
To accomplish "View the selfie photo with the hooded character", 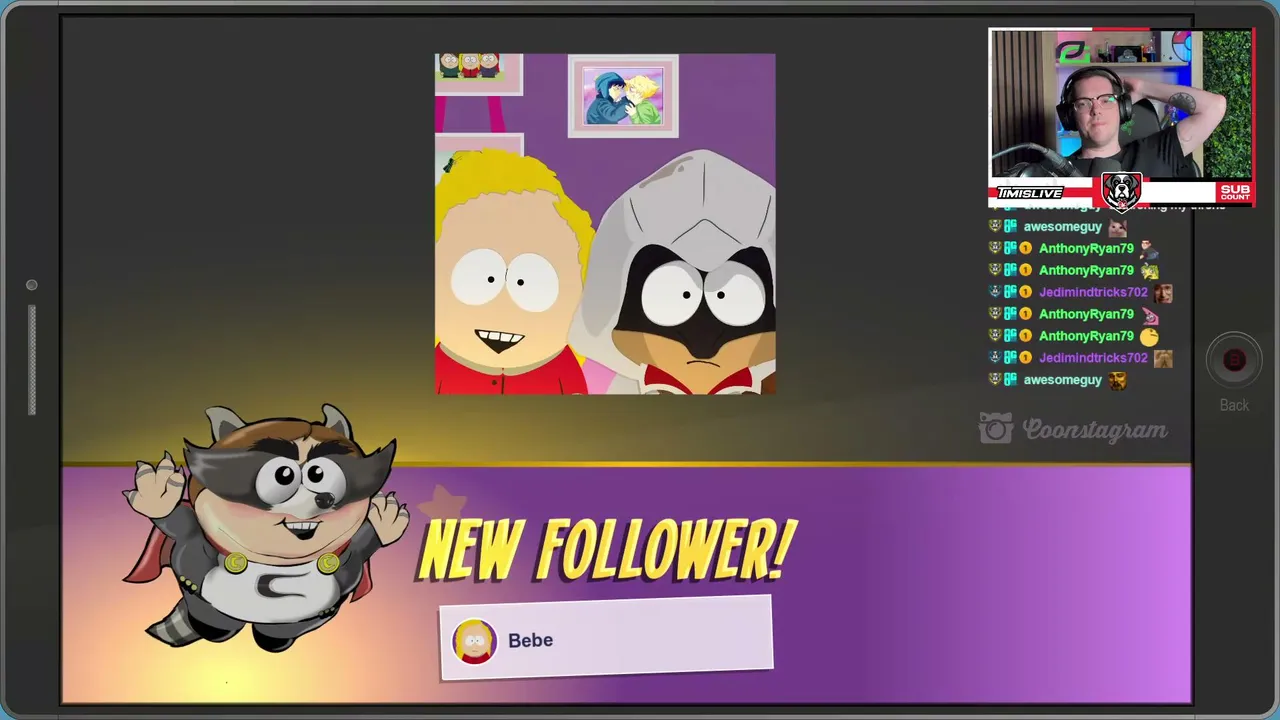I will pos(605,224).
